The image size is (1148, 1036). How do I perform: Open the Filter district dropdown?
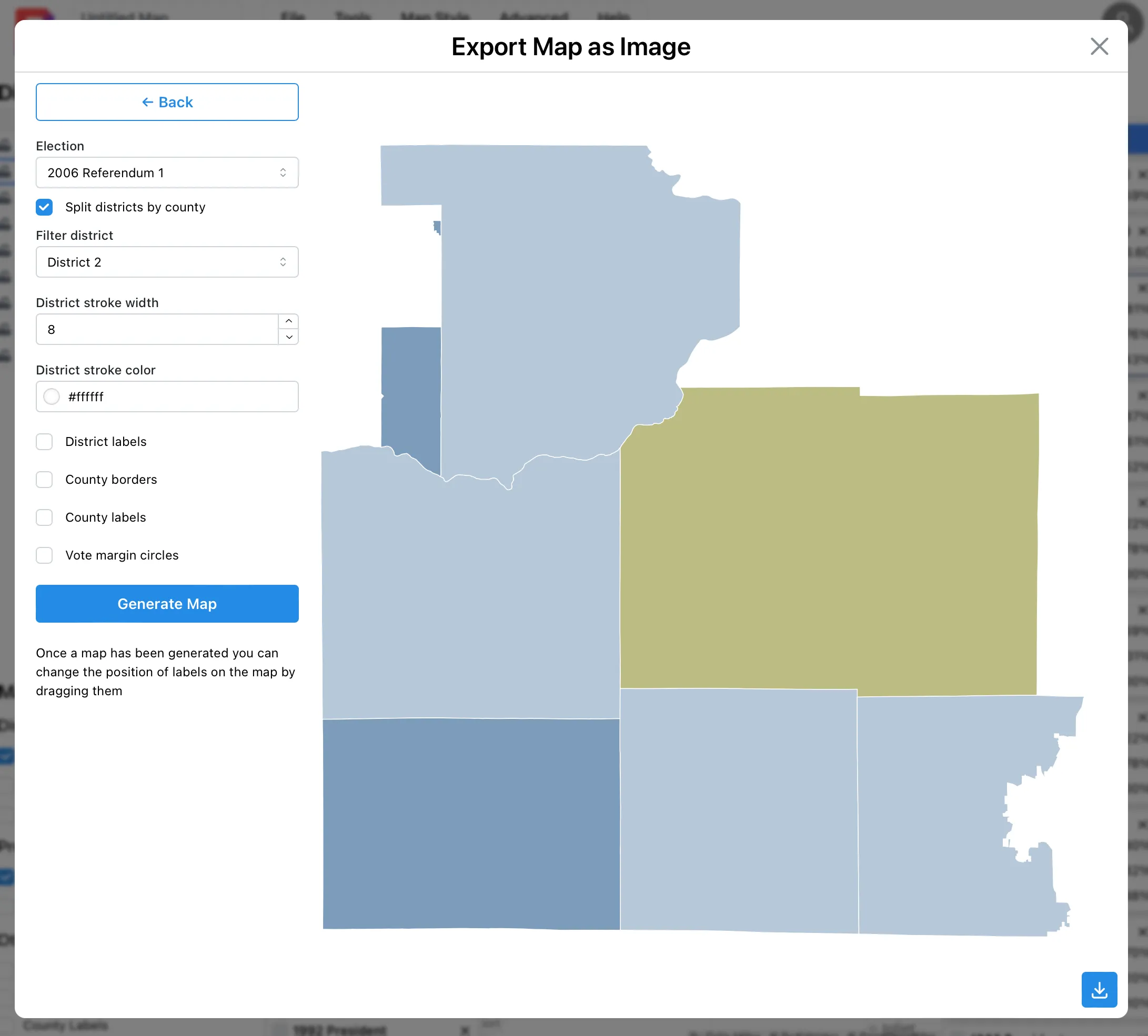tap(167, 262)
